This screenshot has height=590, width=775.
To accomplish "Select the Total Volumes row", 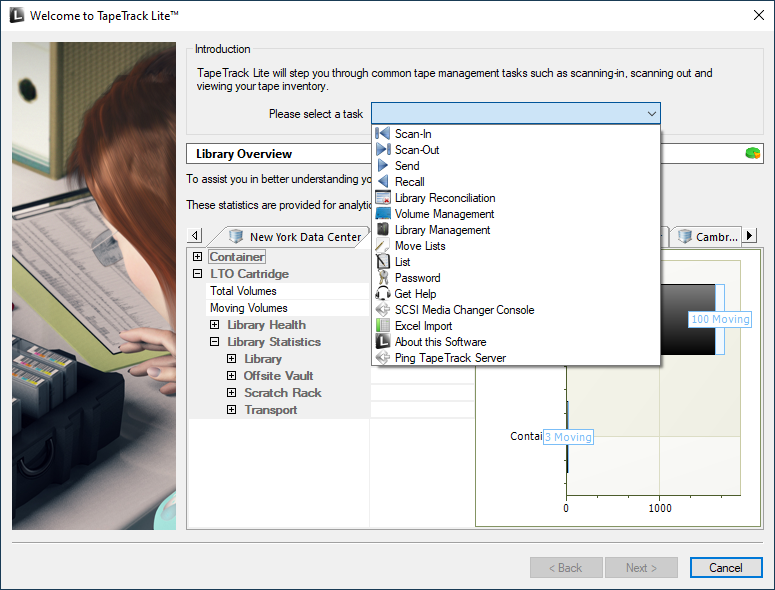I will point(288,291).
